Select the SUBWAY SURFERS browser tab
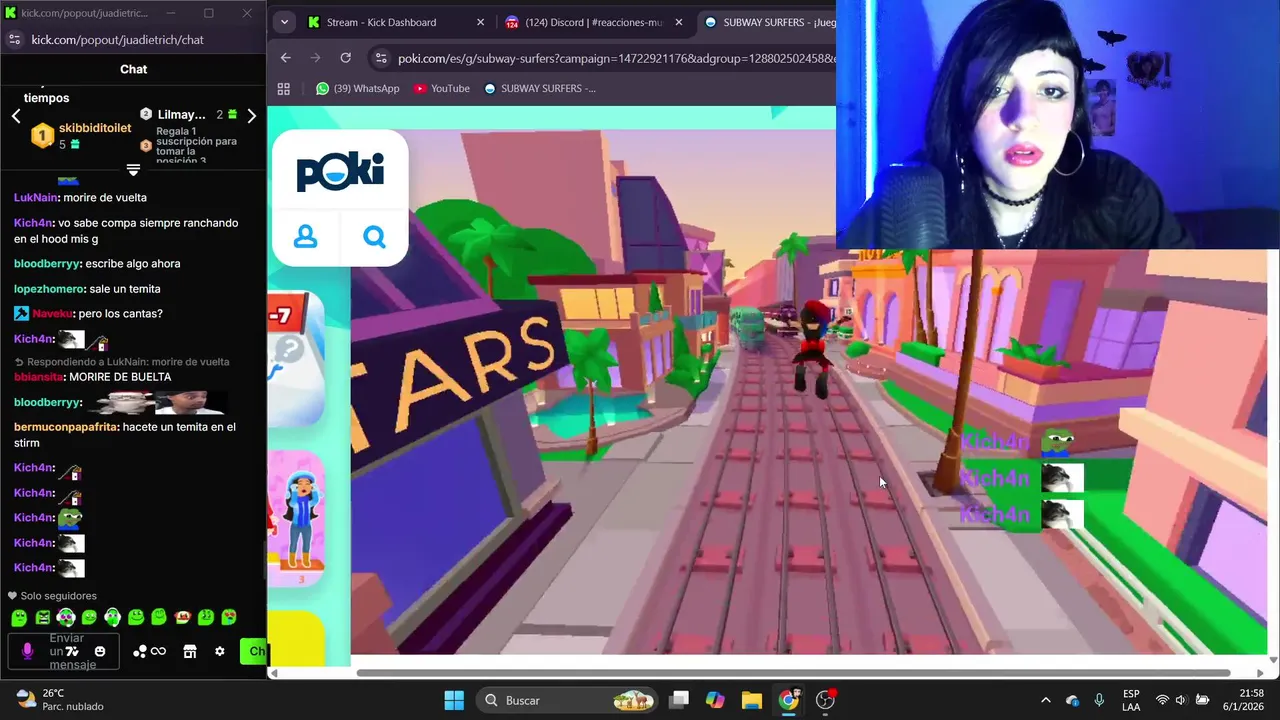Screen dimensions: 1280x720 [770, 22]
